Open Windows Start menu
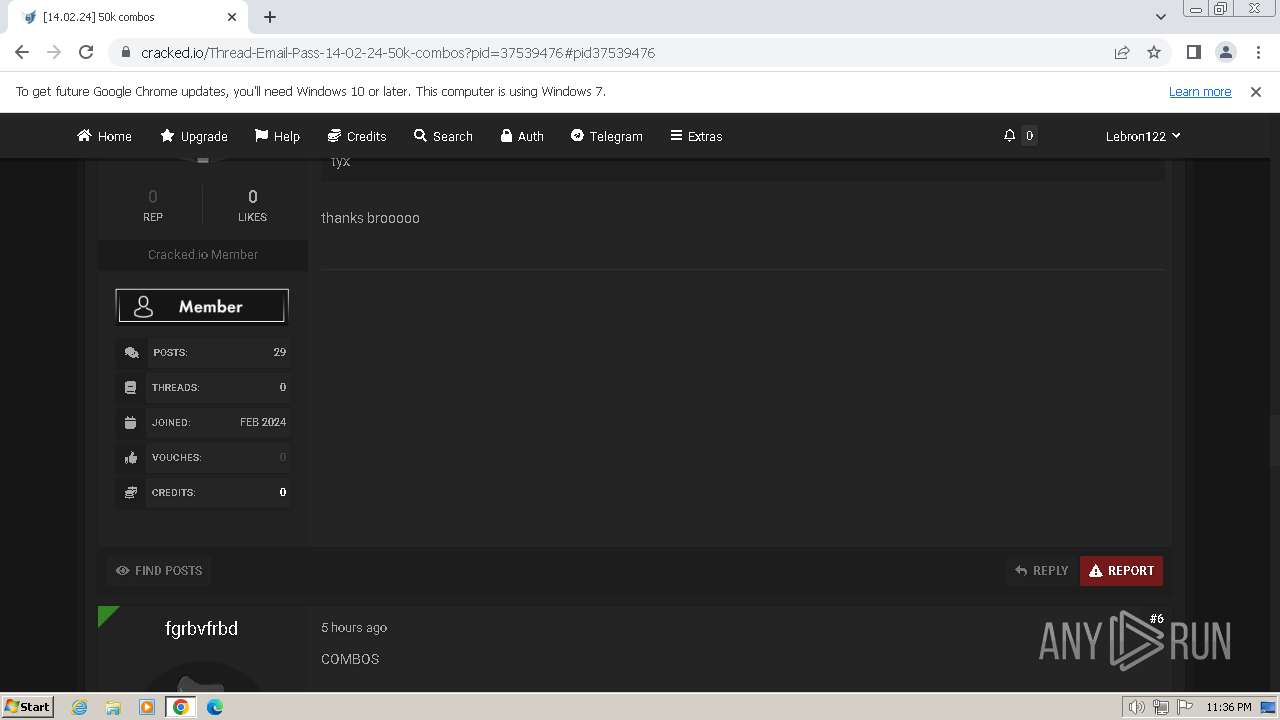The image size is (1280, 720). 28,707
